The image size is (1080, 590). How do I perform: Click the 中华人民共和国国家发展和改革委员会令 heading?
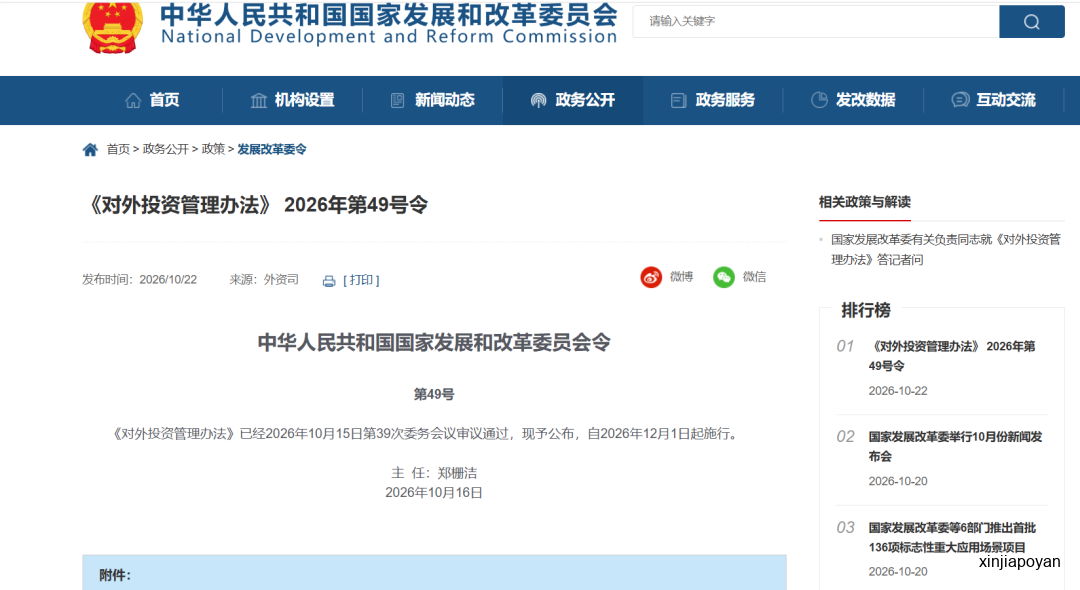pyautogui.click(x=434, y=343)
